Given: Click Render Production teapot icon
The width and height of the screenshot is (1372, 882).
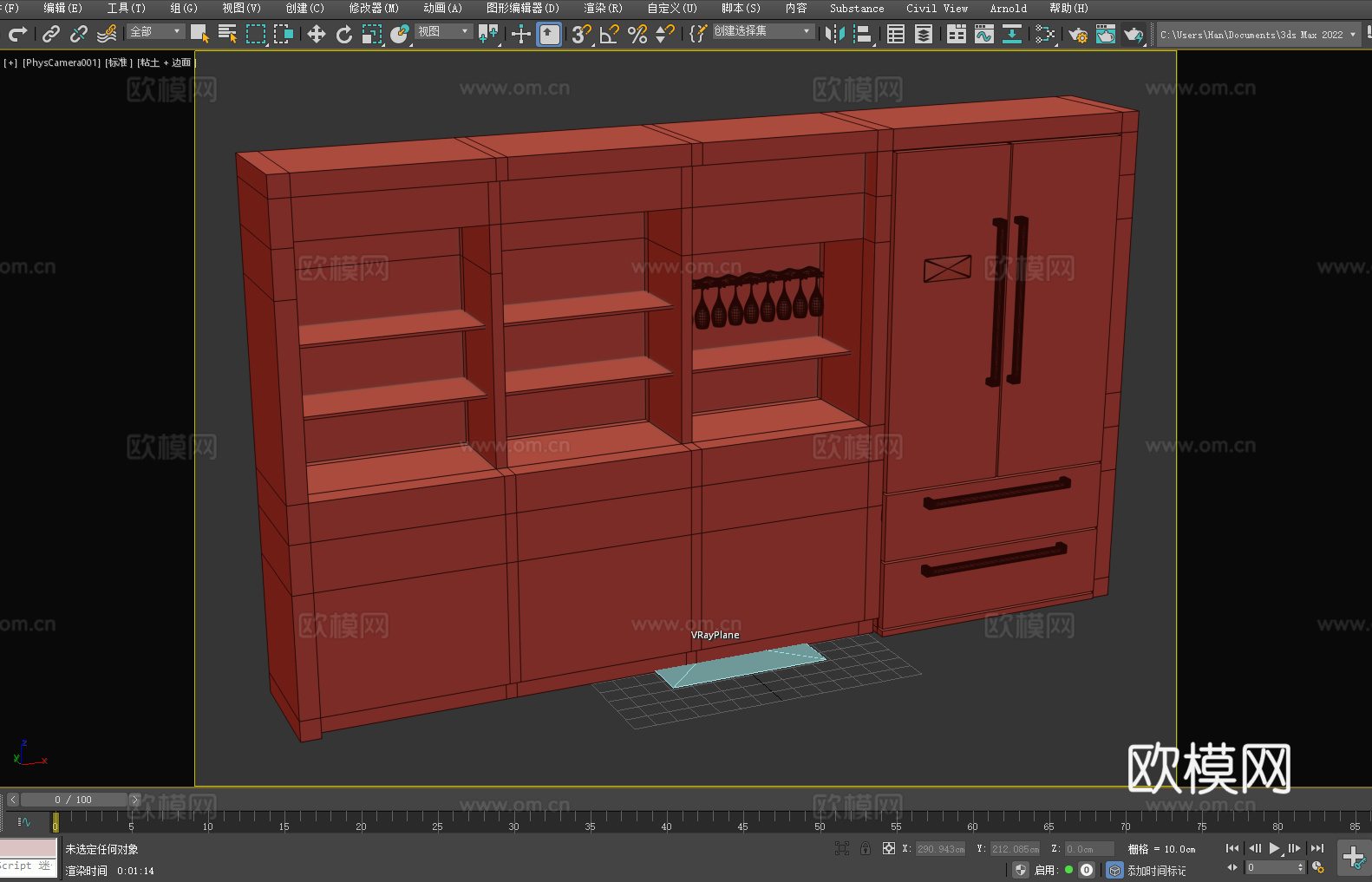Looking at the screenshot, I should pos(1134,35).
